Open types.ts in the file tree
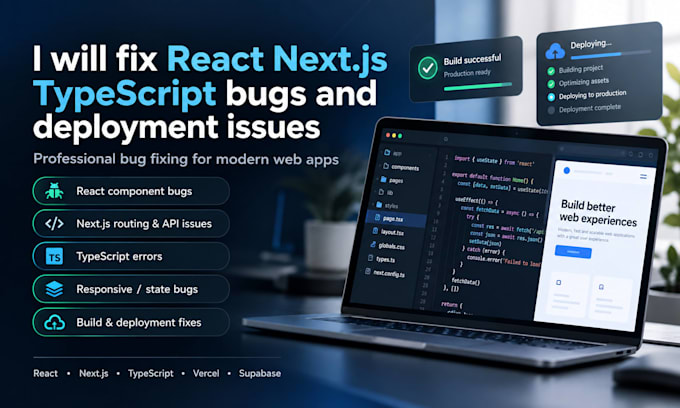The width and height of the screenshot is (680, 408). coord(381,259)
